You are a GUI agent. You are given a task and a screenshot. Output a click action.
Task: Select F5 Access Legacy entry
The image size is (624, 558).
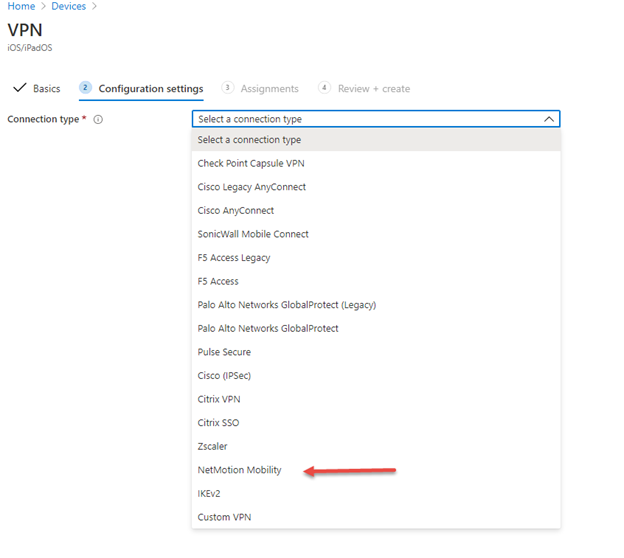(x=234, y=258)
